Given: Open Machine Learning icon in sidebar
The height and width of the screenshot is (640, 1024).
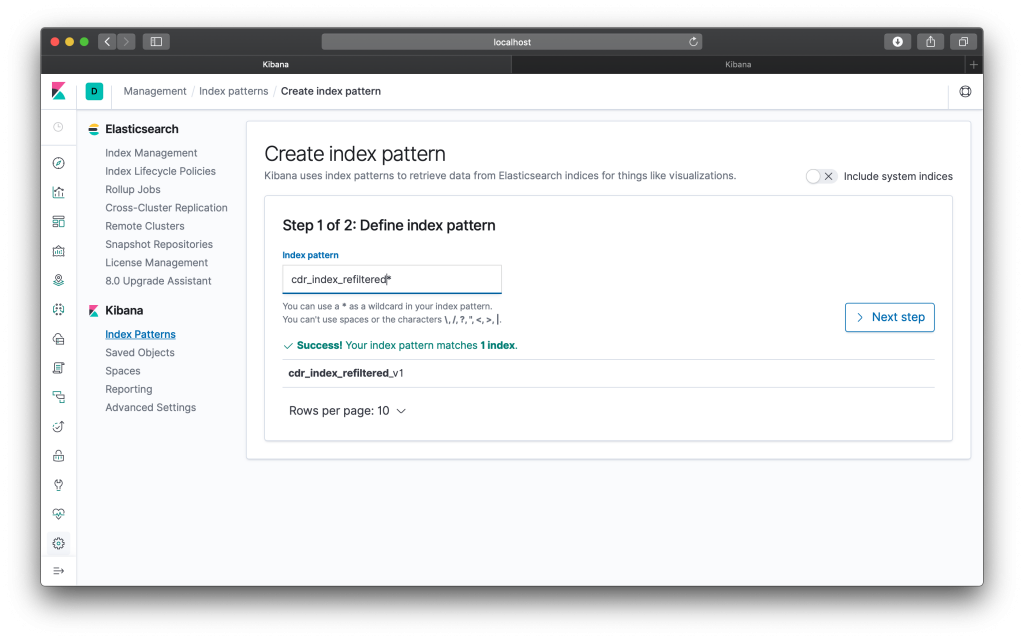Looking at the screenshot, I should pos(59,310).
